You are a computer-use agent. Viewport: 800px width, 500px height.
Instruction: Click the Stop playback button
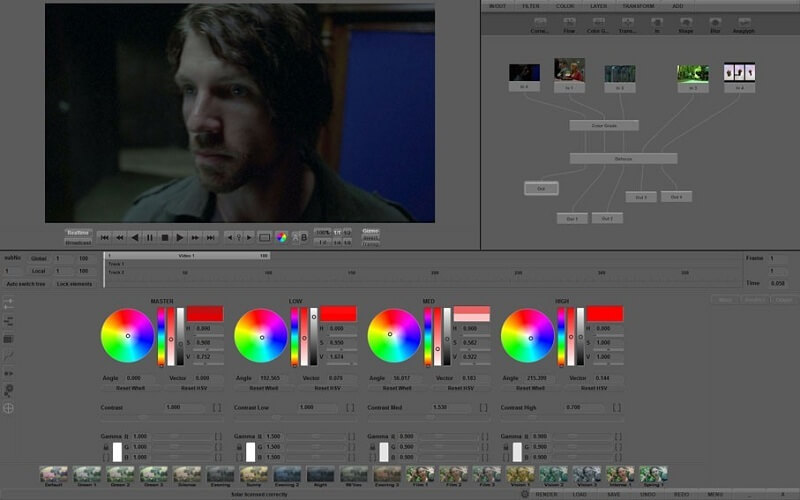165,238
